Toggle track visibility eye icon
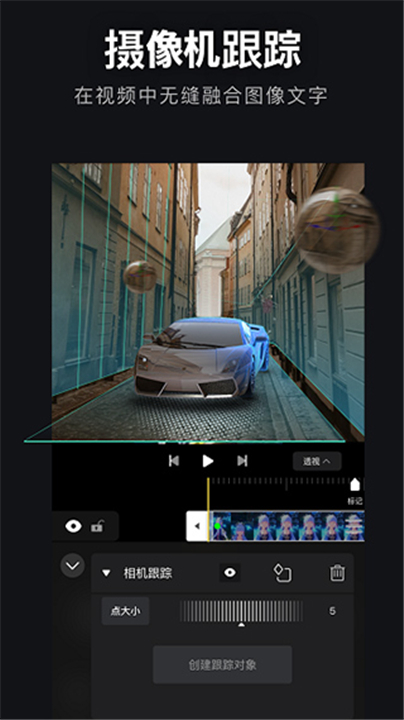This screenshot has height=720, width=404. (x=73, y=526)
